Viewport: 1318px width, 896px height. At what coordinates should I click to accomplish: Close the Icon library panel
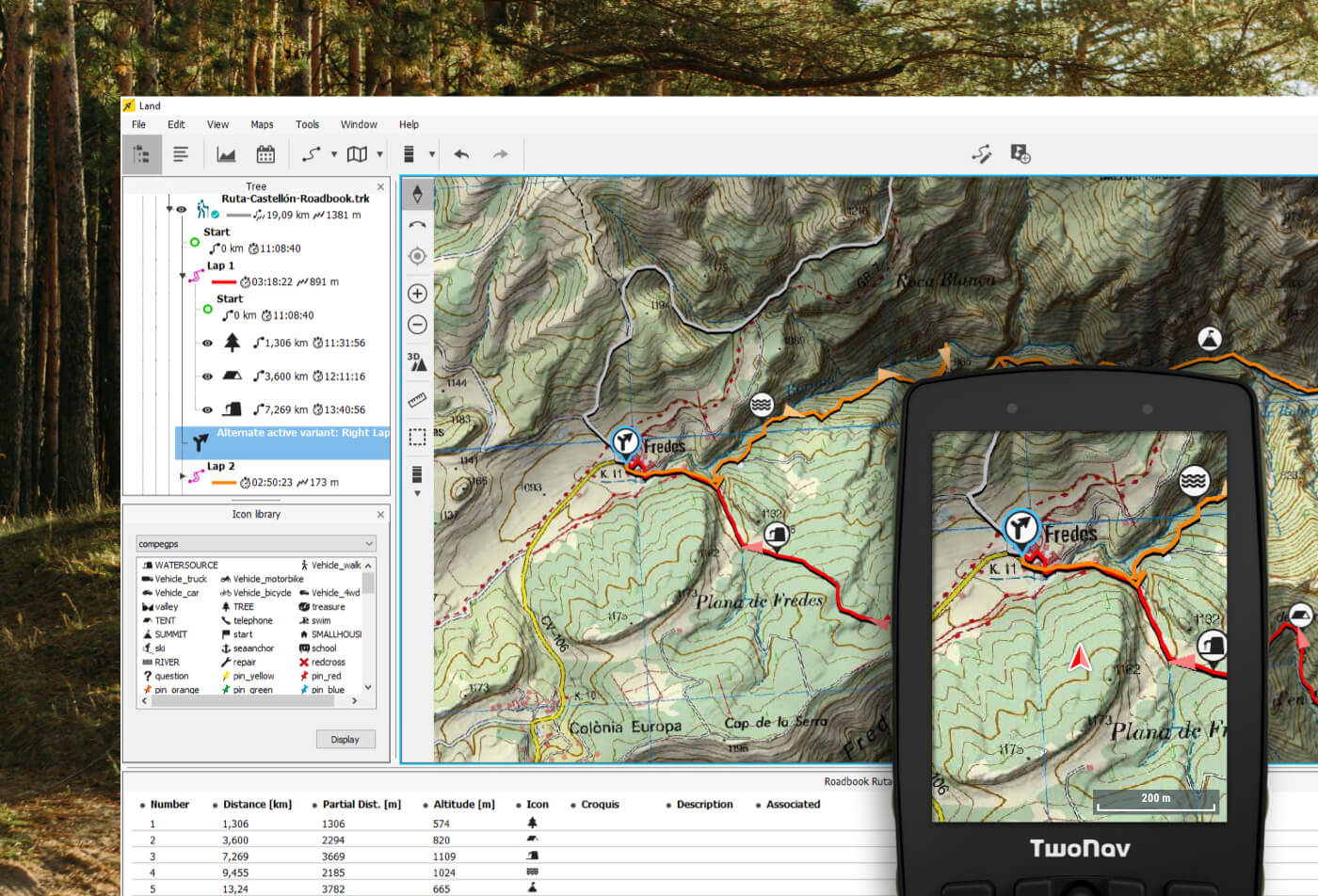380,515
